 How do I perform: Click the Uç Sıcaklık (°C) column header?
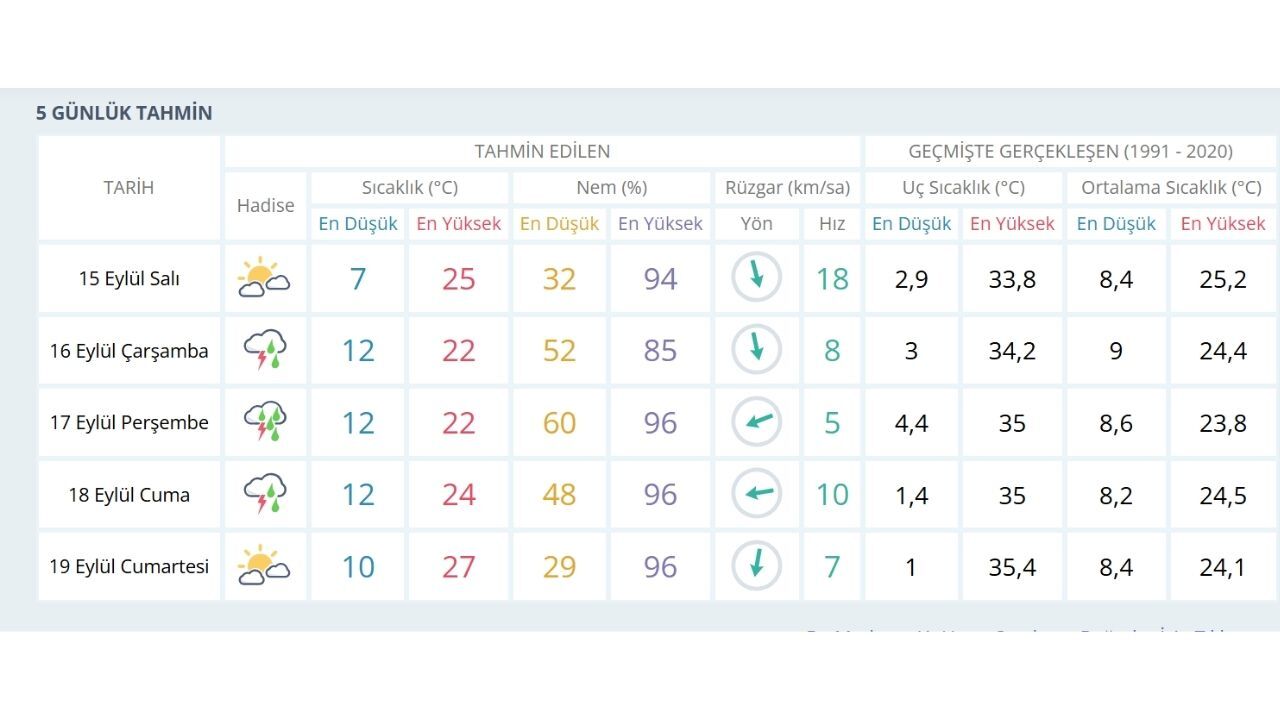[963, 188]
